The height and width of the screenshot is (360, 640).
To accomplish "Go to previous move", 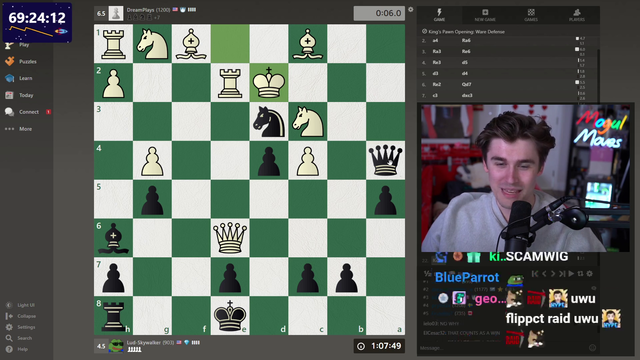I will click(x=544, y=274).
